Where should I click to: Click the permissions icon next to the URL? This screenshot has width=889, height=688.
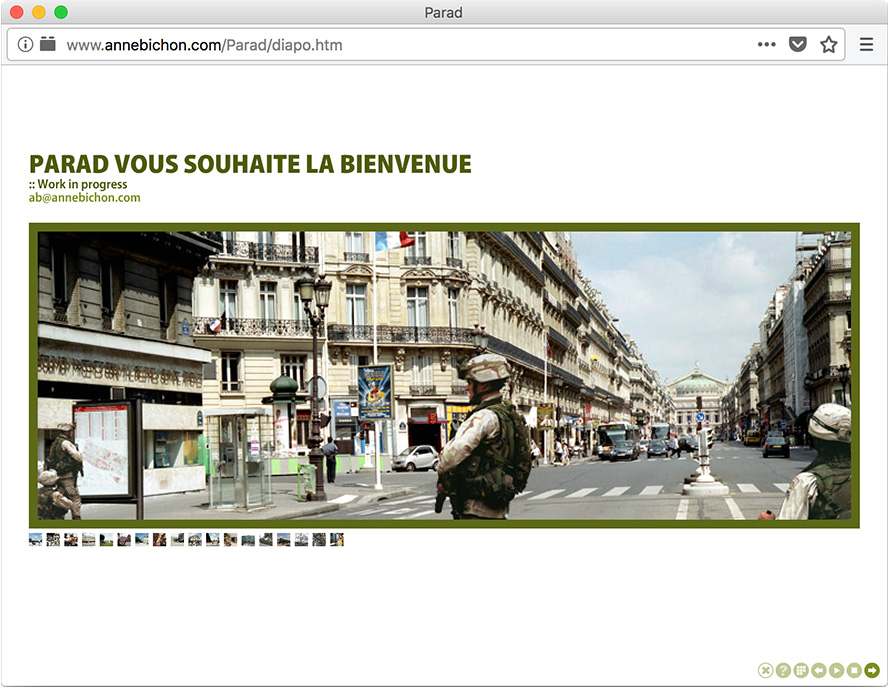tap(47, 45)
